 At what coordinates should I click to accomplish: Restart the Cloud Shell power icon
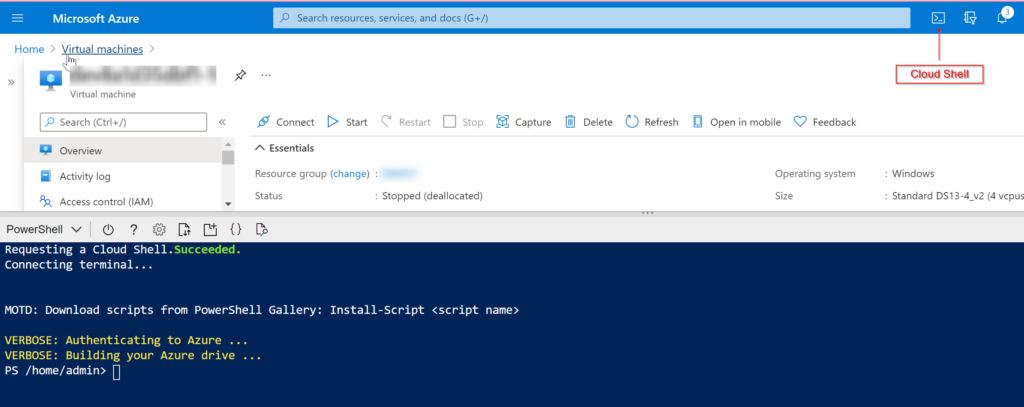[108, 229]
